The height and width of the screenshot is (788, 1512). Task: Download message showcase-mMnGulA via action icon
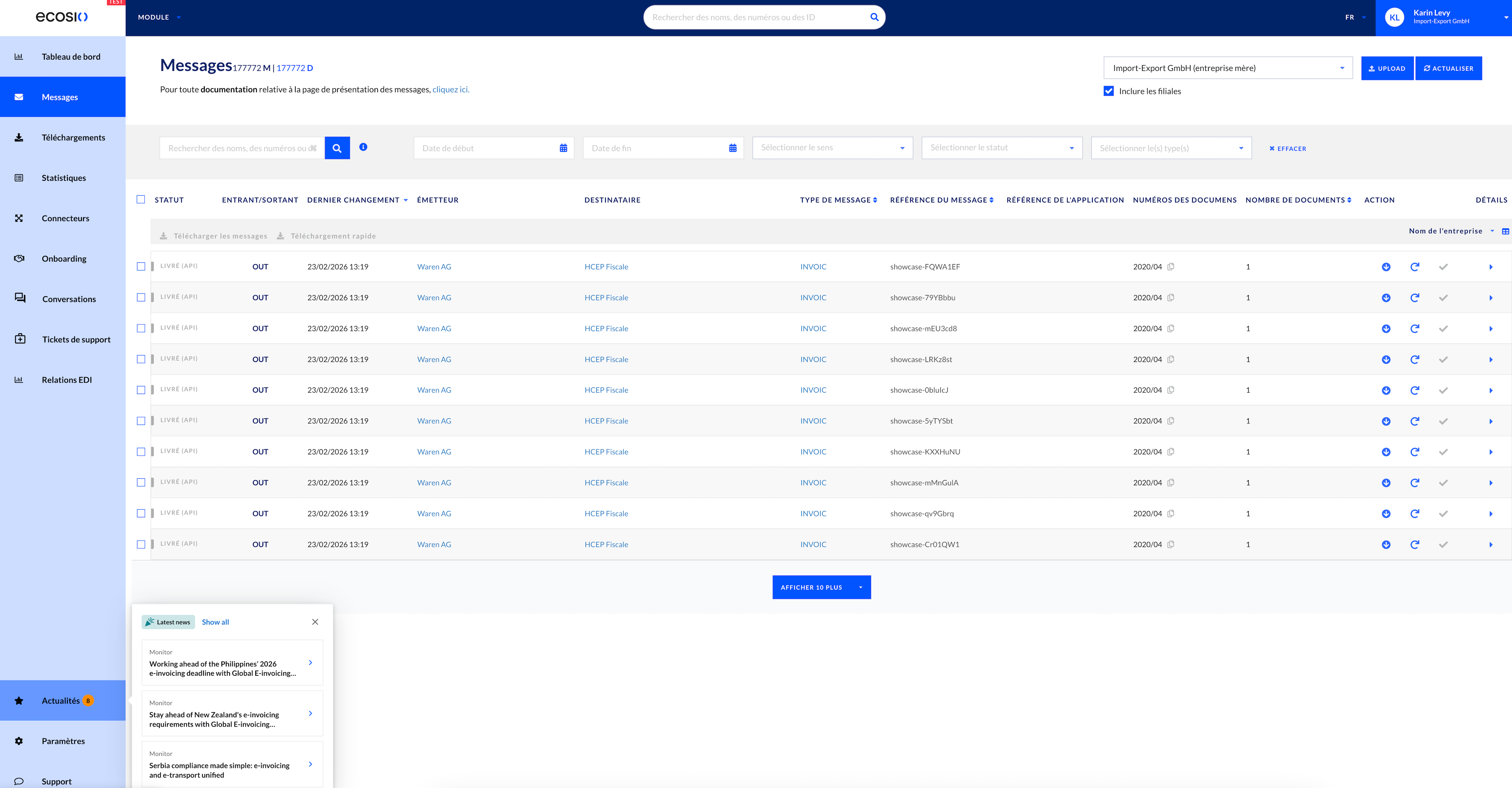click(1386, 483)
